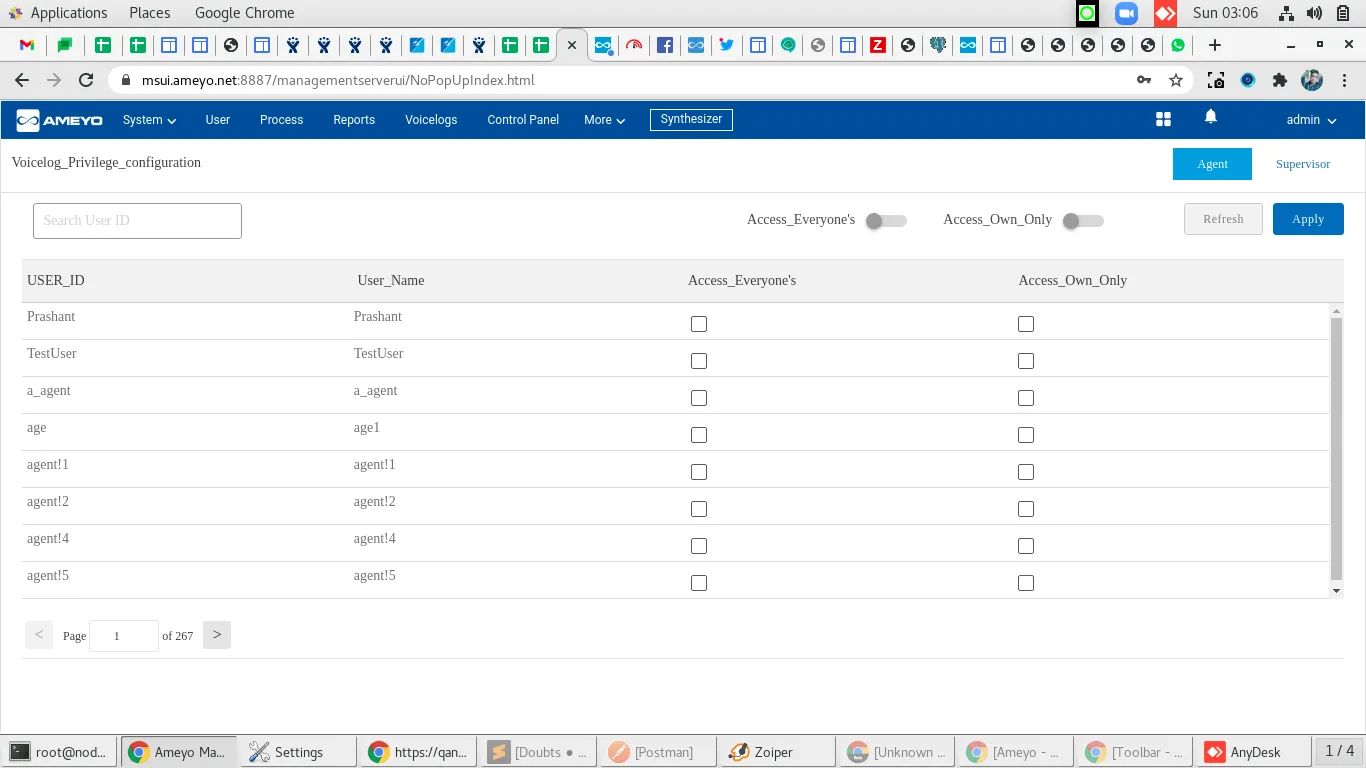The image size is (1366, 768).
Task: Click the user table vertical scrollbar
Action: click(1337, 450)
